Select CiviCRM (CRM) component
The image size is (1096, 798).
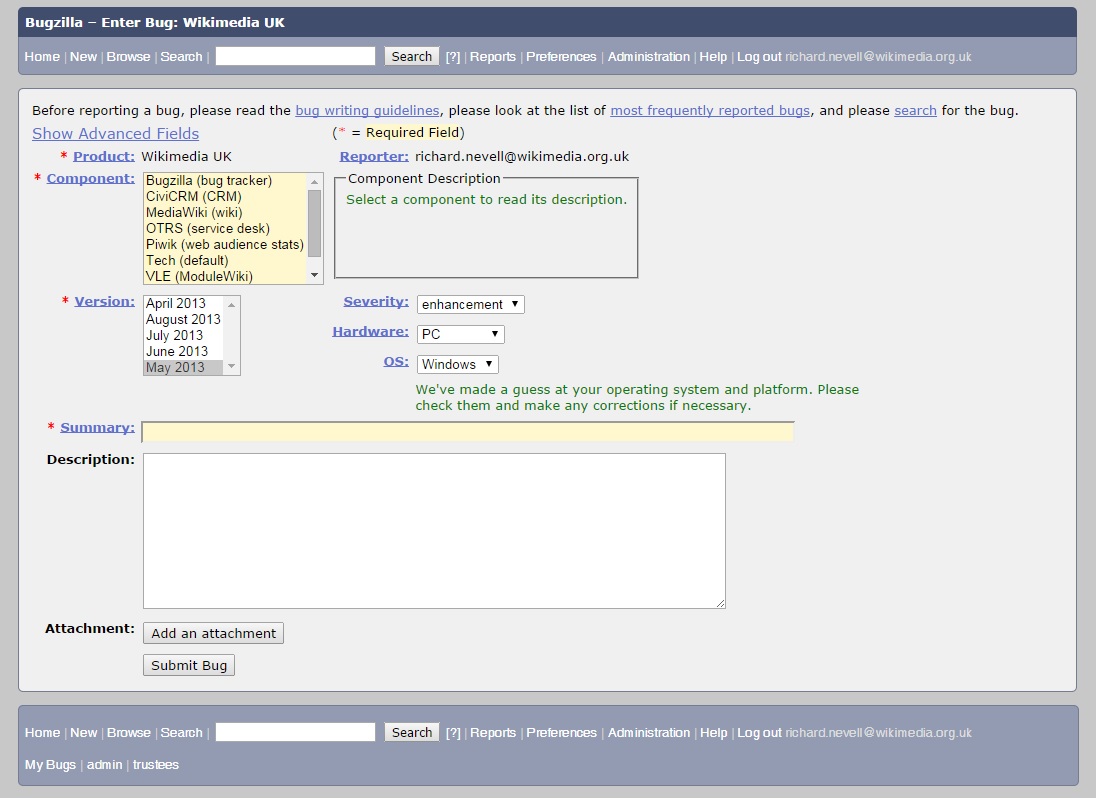point(224,196)
